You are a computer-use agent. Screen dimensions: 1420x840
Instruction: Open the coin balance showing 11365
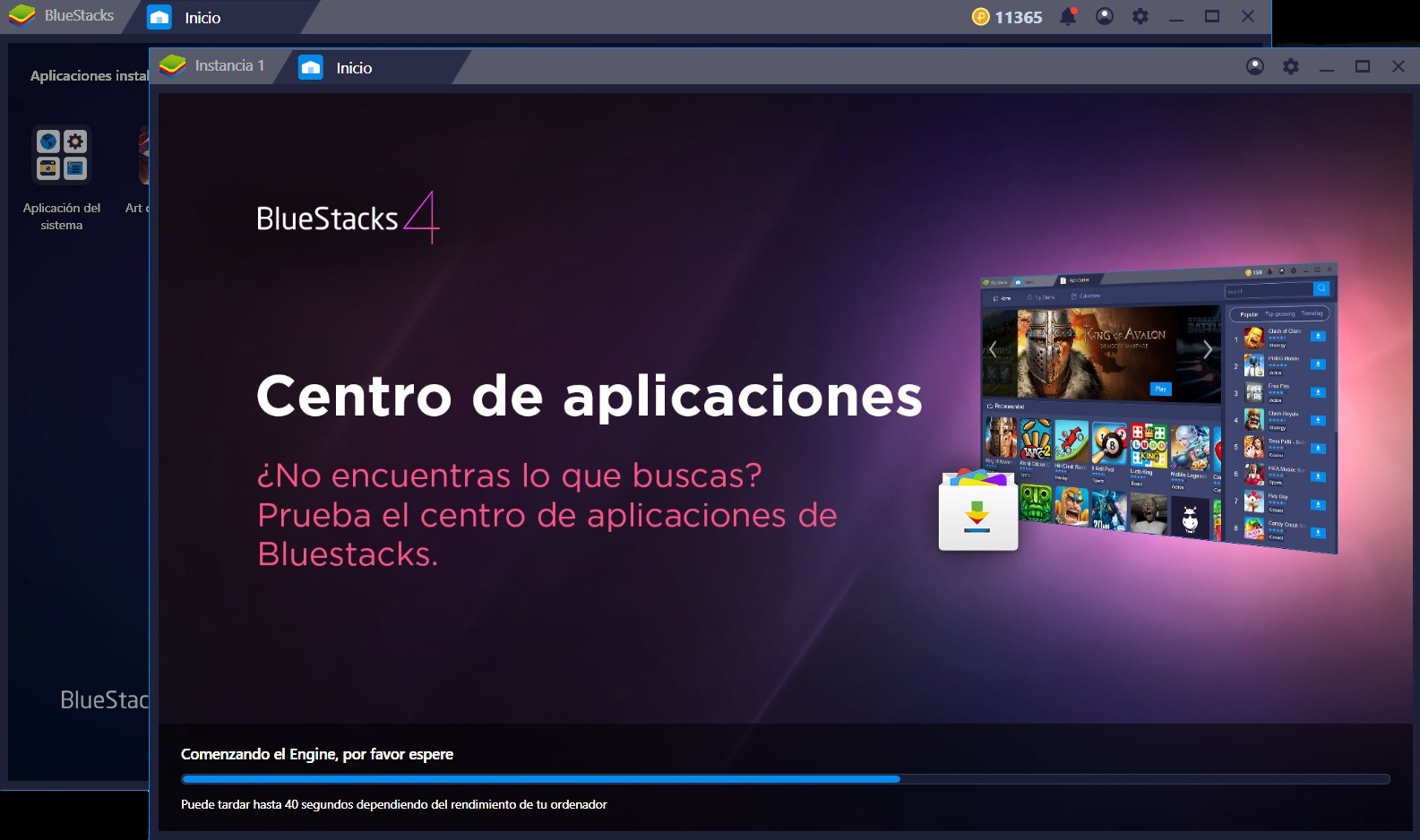tap(1007, 17)
